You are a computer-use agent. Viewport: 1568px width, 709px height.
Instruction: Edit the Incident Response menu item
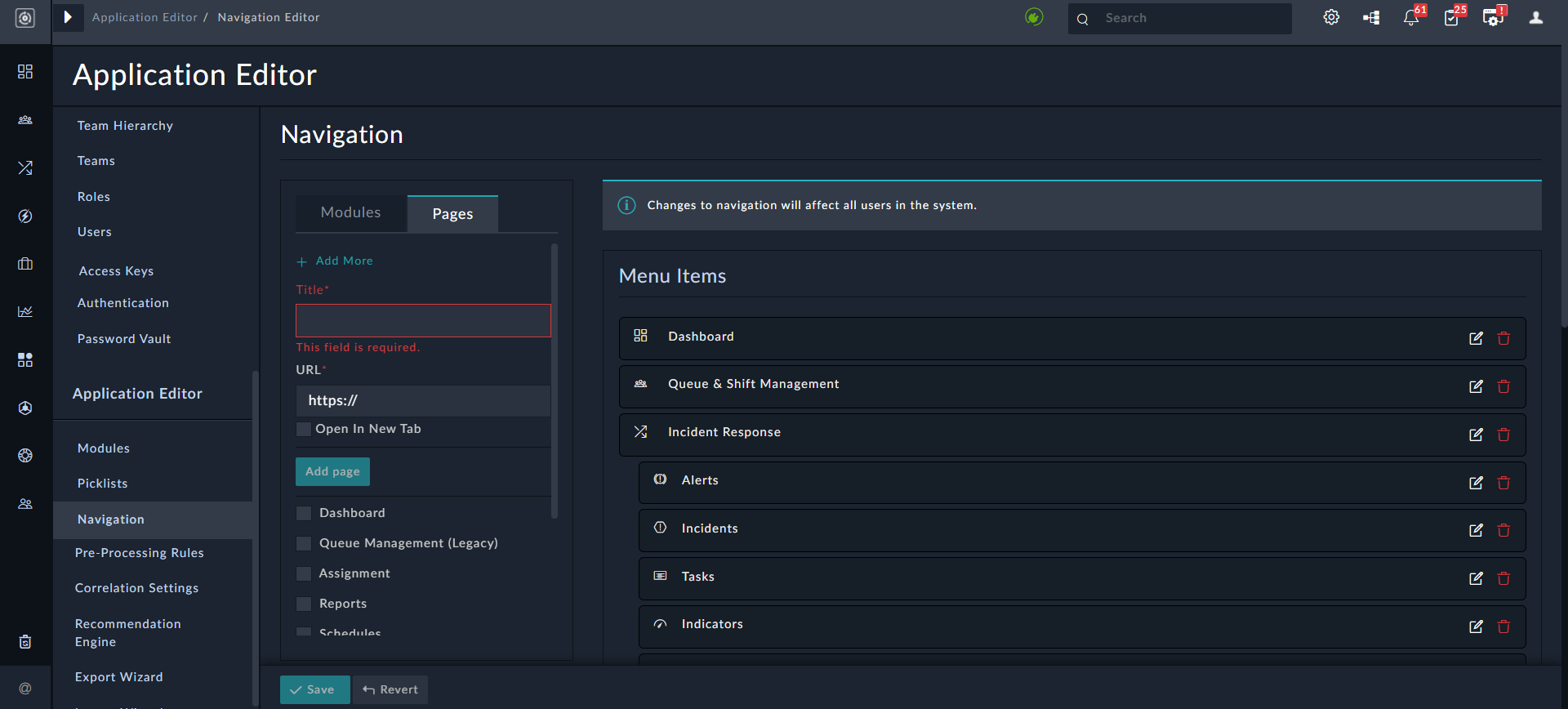pos(1476,435)
